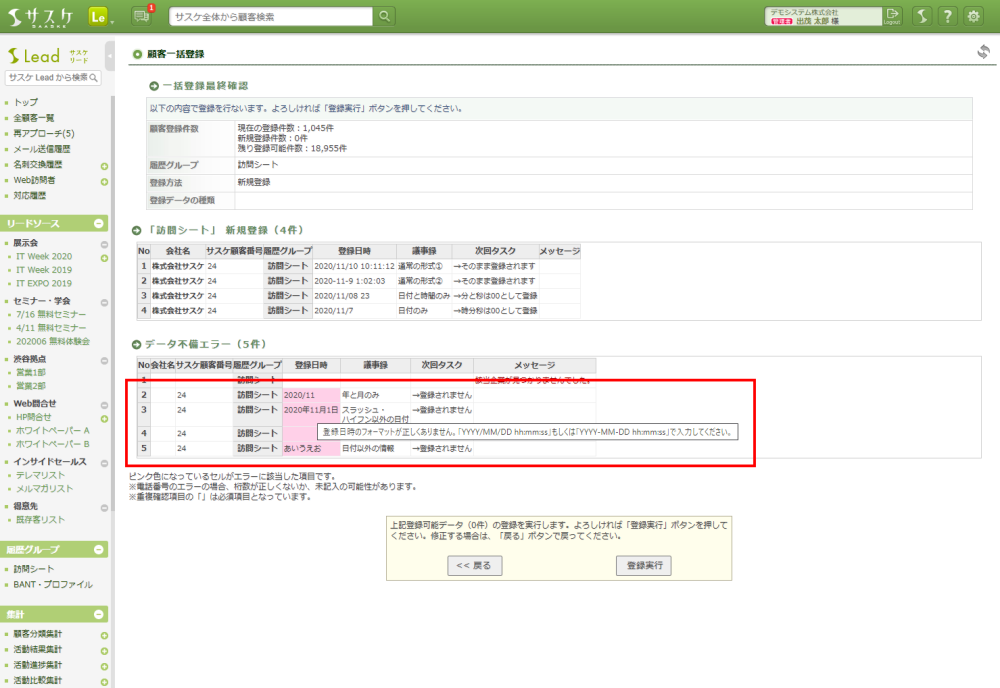The height and width of the screenshot is (688, 1000).
Task: Click the 登録実行 button
Action: (x=643, y=566)
